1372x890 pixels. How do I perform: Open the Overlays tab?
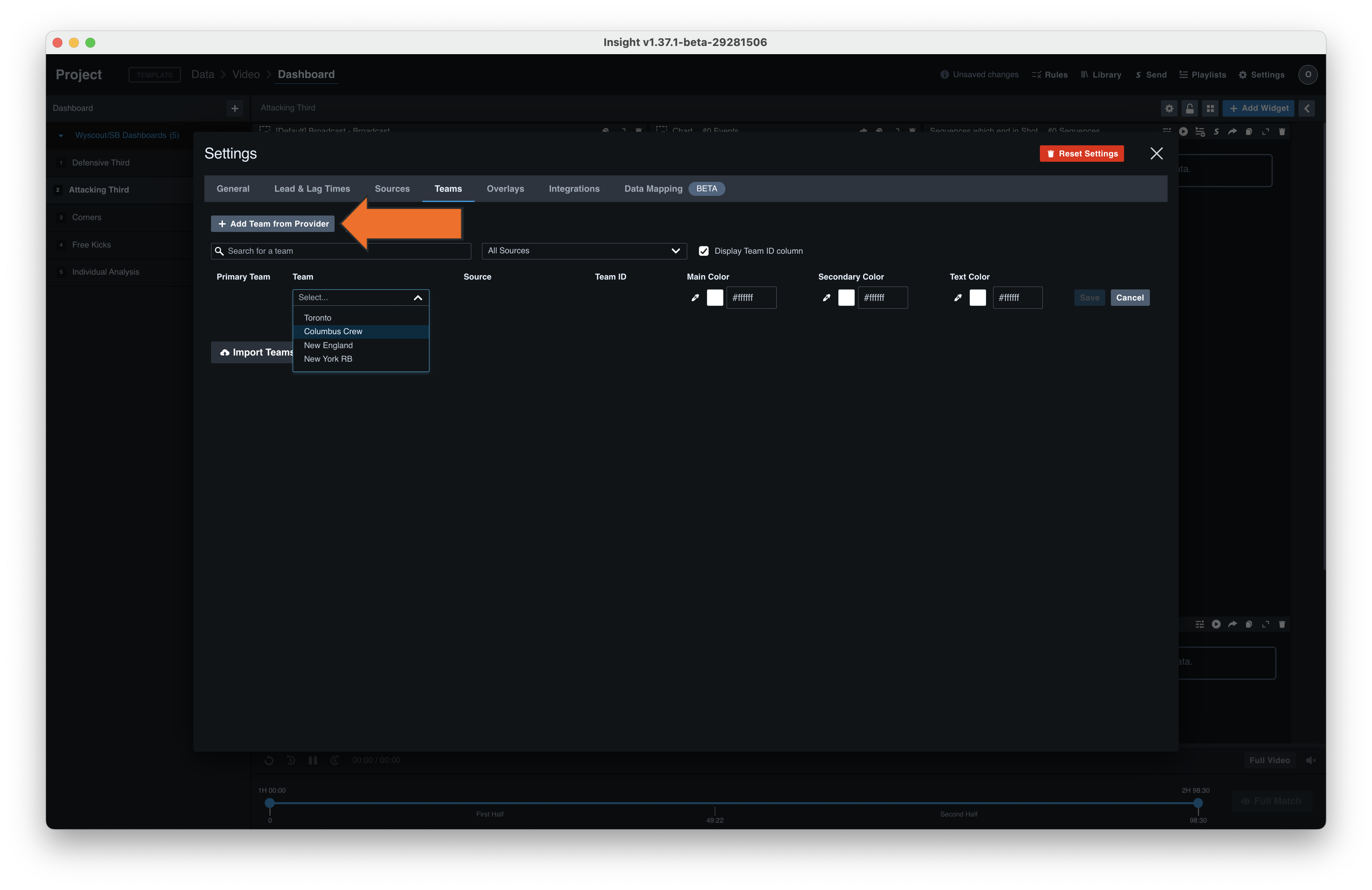point(505,188)
